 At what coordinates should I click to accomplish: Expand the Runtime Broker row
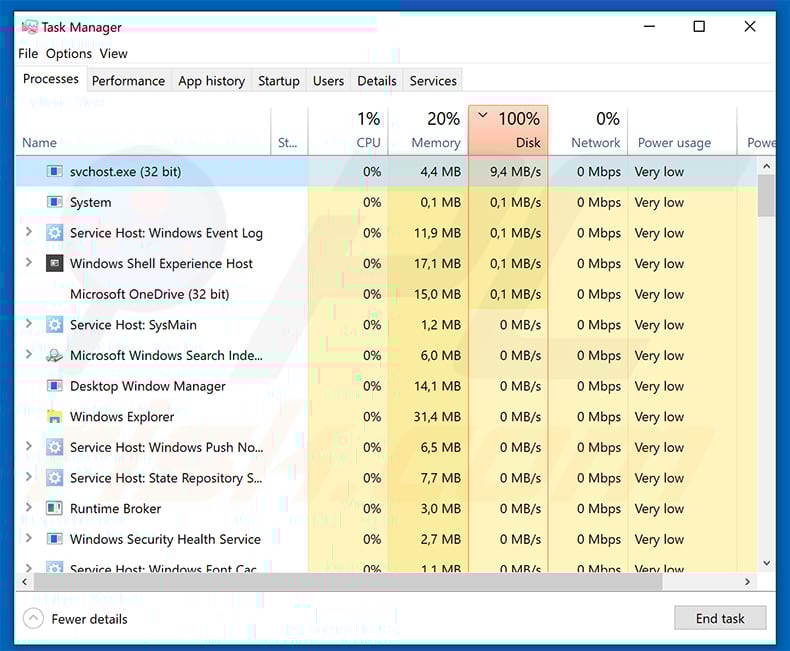click(x=29, y=507)
